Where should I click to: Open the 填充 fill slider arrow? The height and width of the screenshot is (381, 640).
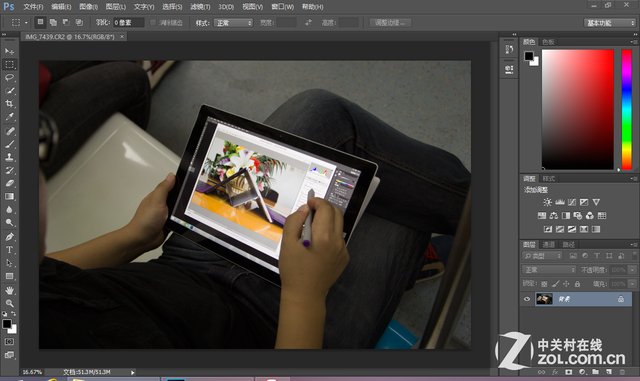pyautogui.click(x=632, y=284)
